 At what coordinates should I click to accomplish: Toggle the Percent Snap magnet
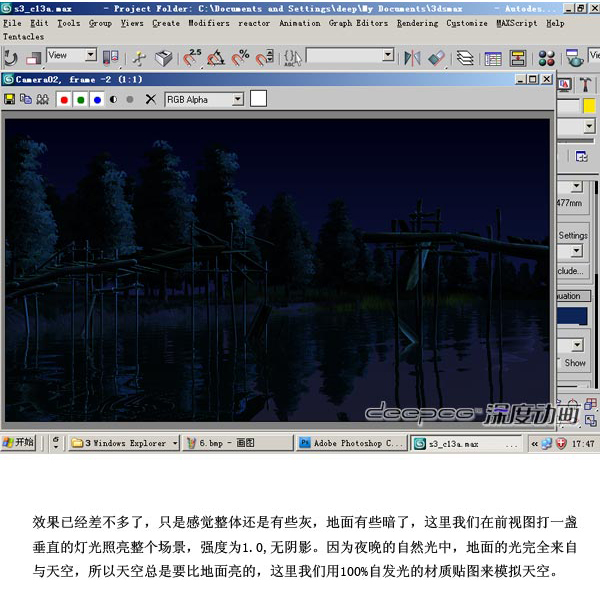point(240,58)
